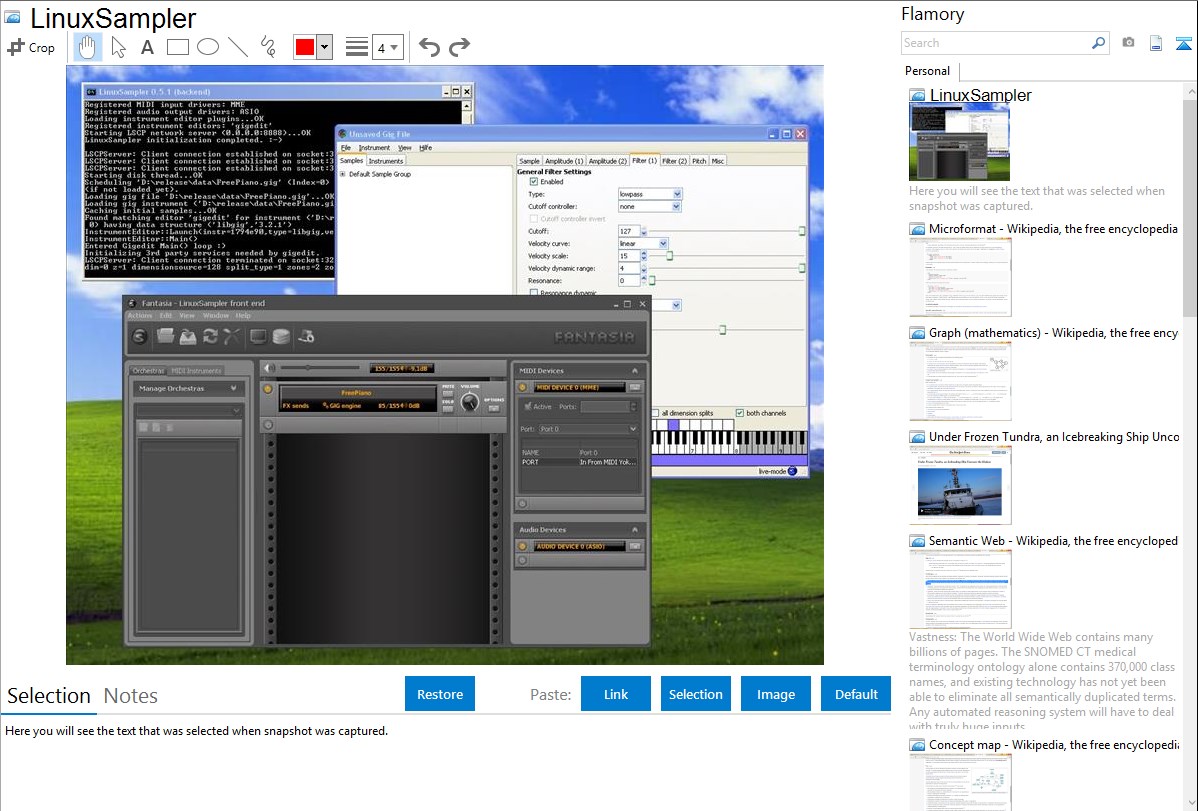Image resolution: width=1198 pixels, height=811 pixels.
Task: Click the red color swatch
Action: pyautogui.click(x=305, y=47)
